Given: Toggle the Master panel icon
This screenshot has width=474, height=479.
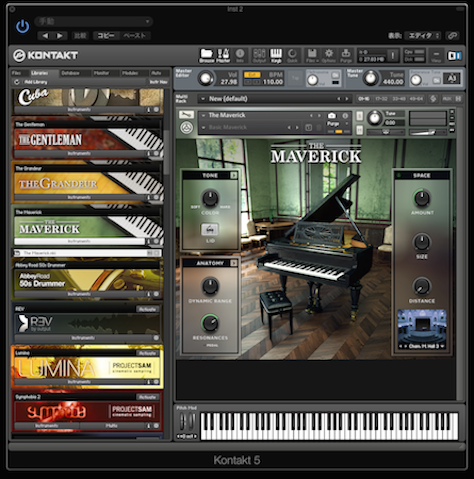Looking at the screenshot, I should 223,55.
